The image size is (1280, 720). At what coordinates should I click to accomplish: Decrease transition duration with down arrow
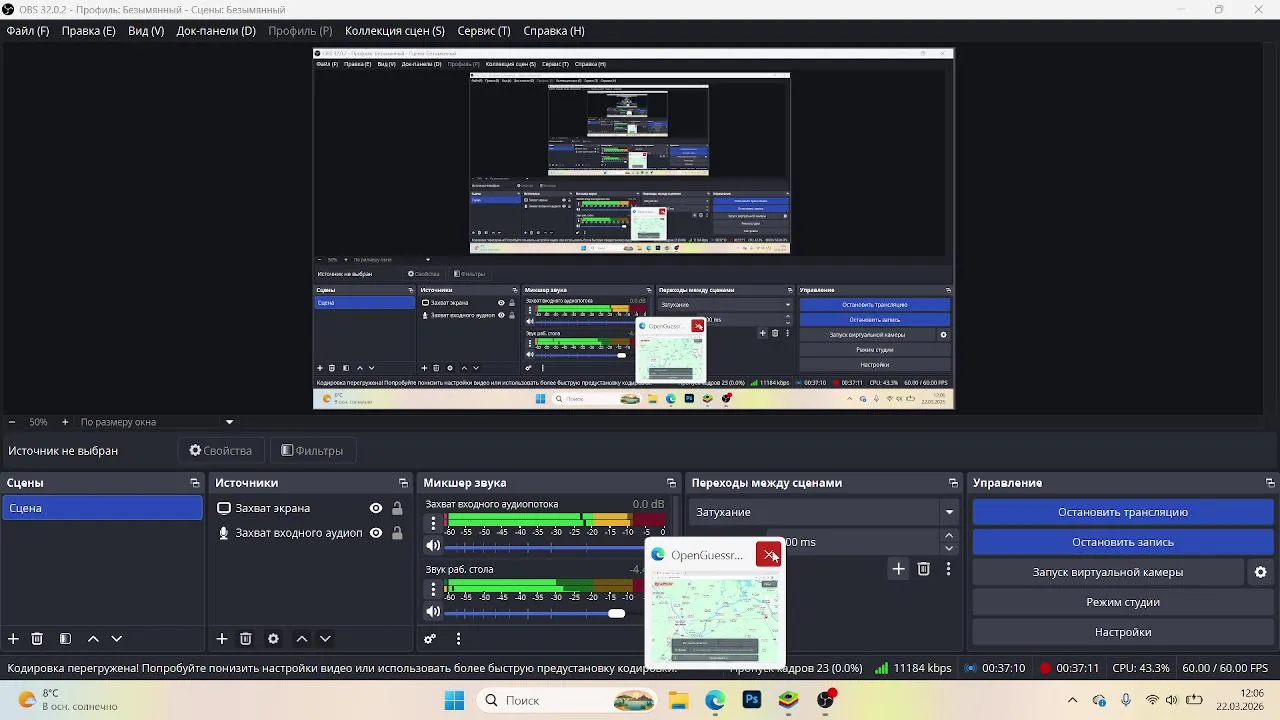click(x=949, y=548)
